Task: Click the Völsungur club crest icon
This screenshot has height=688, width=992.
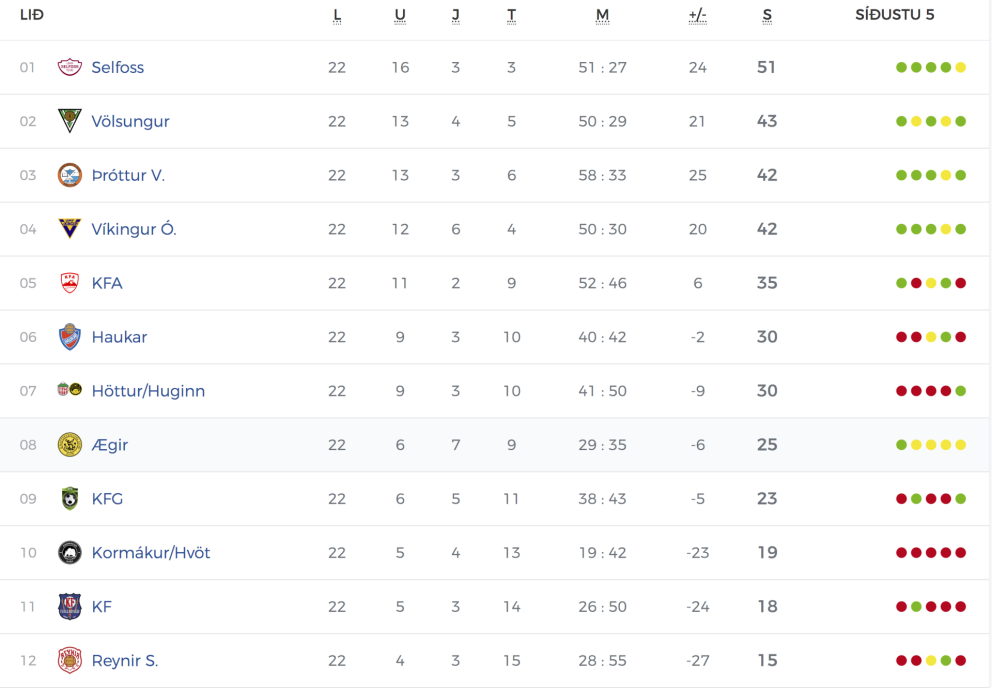Action: pos(69,121)
